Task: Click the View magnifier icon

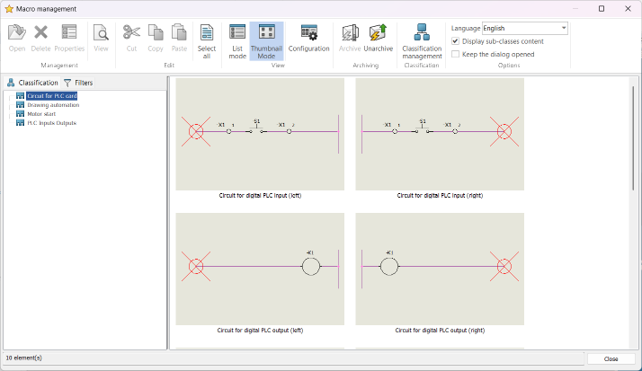Action: (101, 32)
